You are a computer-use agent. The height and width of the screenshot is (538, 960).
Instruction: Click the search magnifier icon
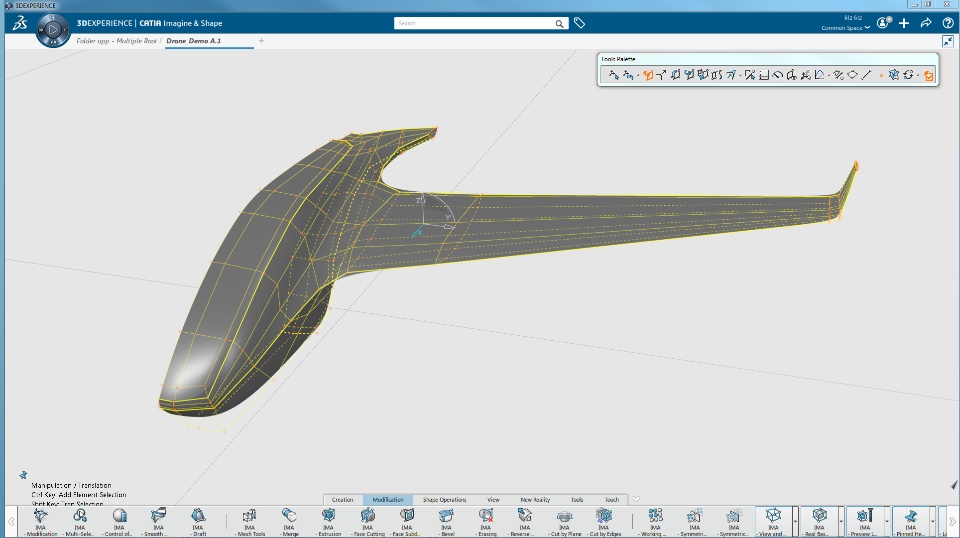pyautogui.click(x=559, y=23)
